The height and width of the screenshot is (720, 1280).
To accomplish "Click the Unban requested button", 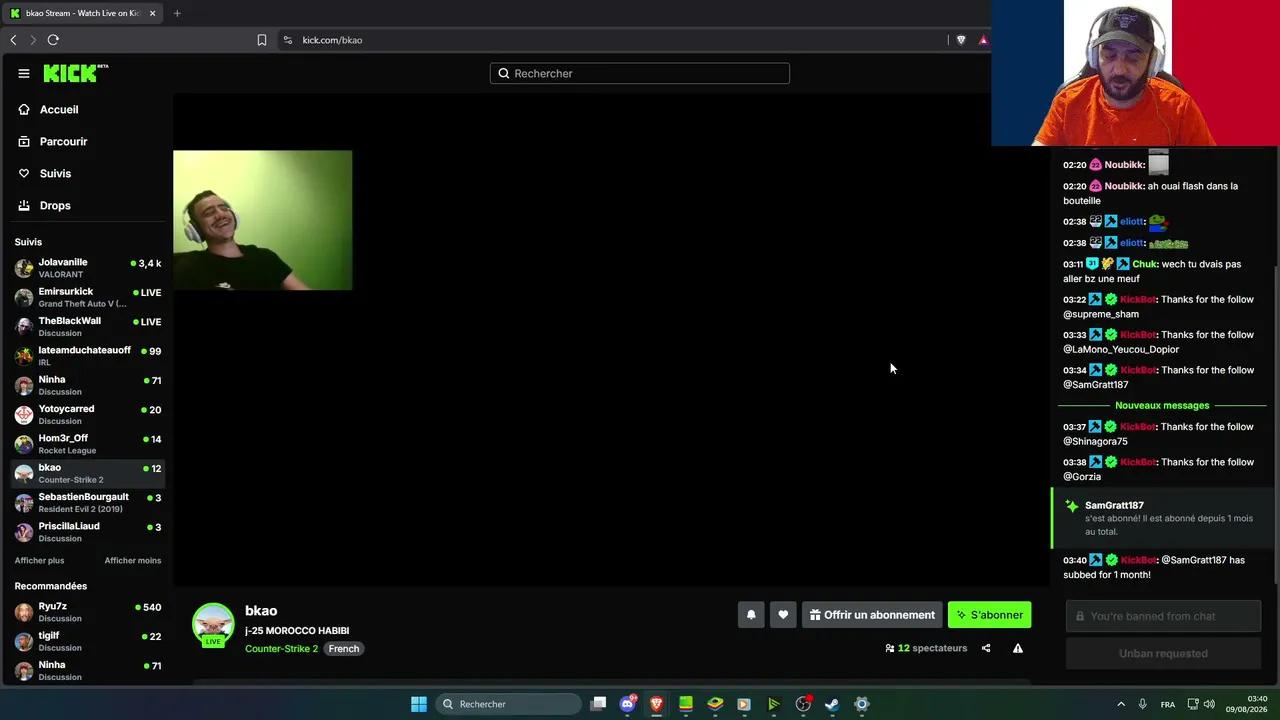I will tap(1163, 653).
